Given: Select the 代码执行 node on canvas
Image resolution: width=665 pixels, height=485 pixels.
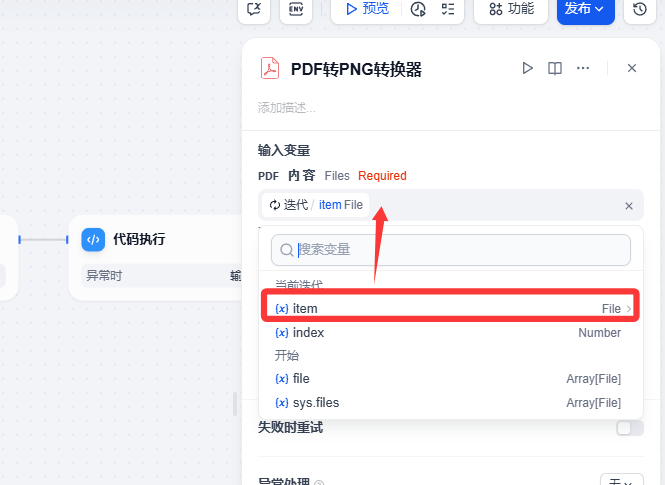Looking at the screenshot, I should coord(155,258).
